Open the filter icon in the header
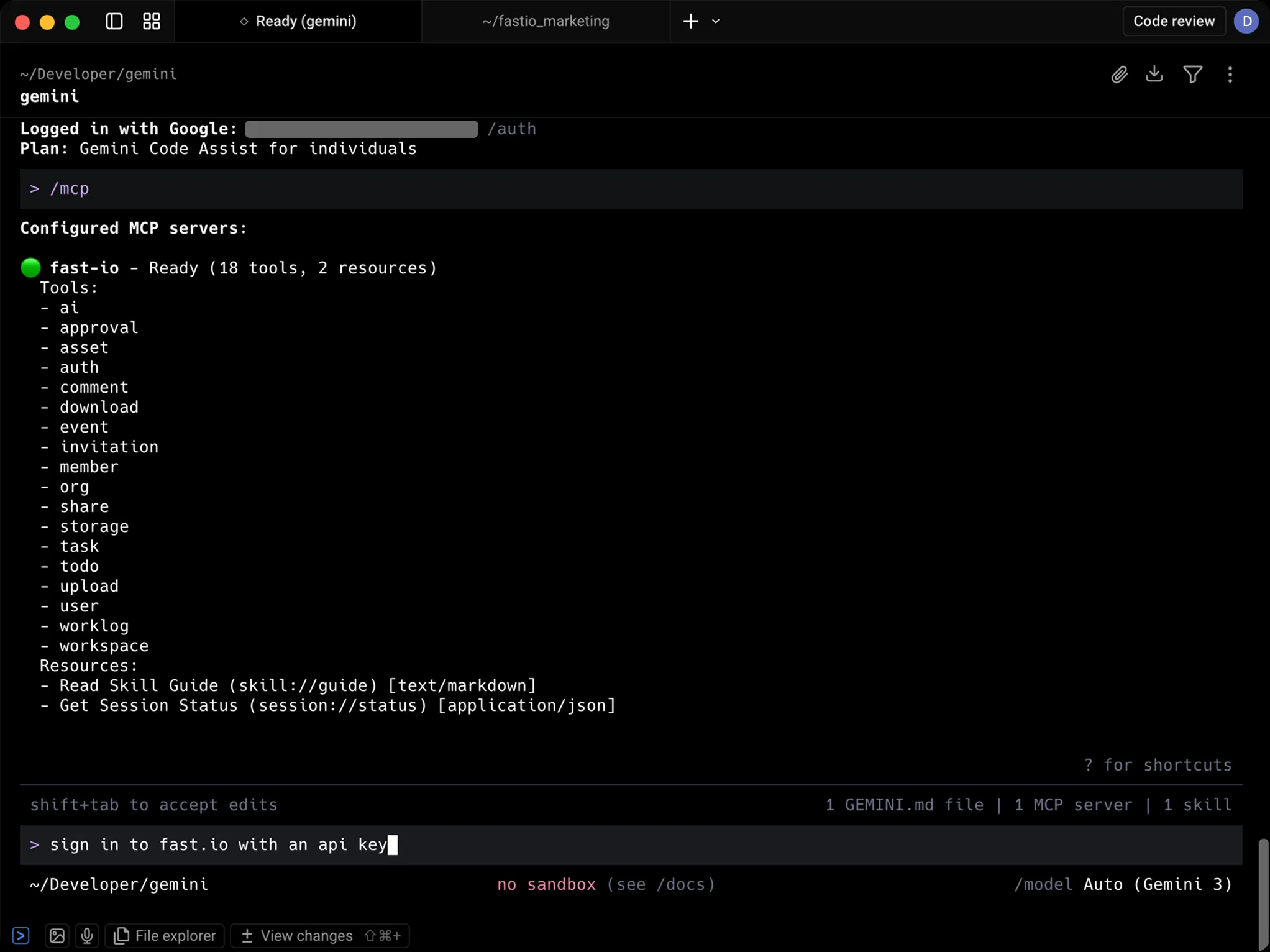The height and width of the screenshot is (952, 1270). 1192,74
